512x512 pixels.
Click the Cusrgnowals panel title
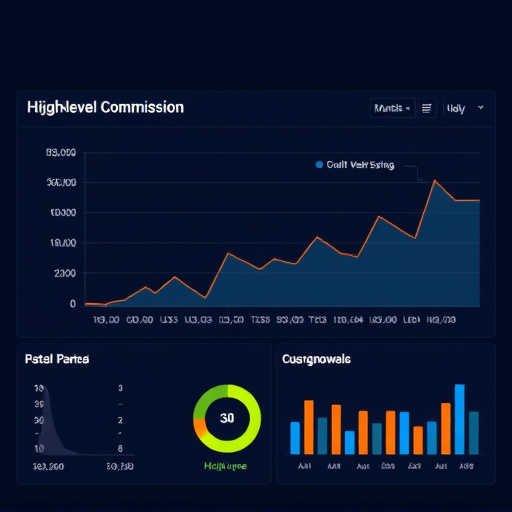pos(316,359)
